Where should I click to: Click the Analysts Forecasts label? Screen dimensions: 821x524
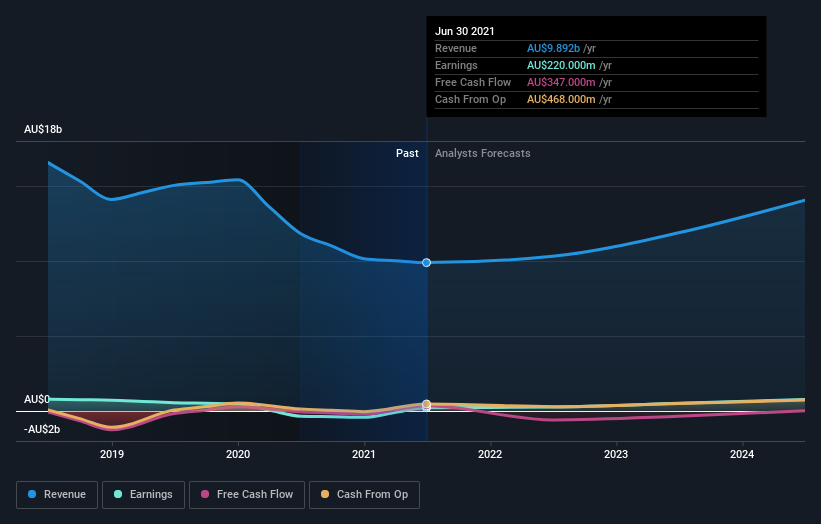[483, 153]
